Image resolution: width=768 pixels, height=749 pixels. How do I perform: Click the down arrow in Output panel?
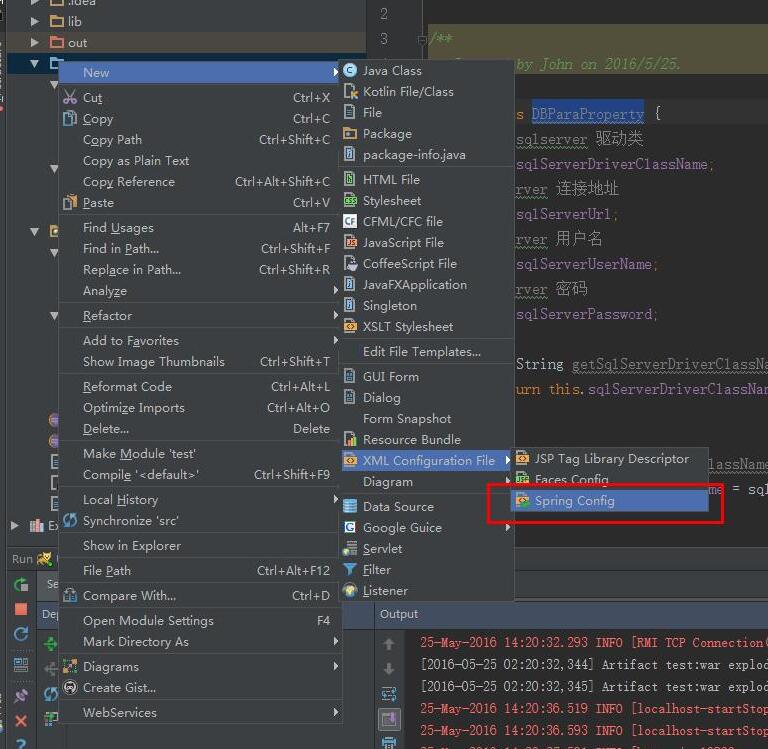[389, 669]
